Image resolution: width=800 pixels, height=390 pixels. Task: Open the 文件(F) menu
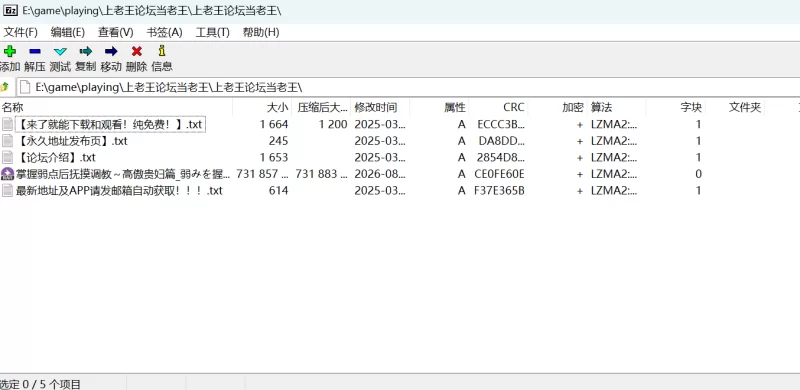point(20,32)
